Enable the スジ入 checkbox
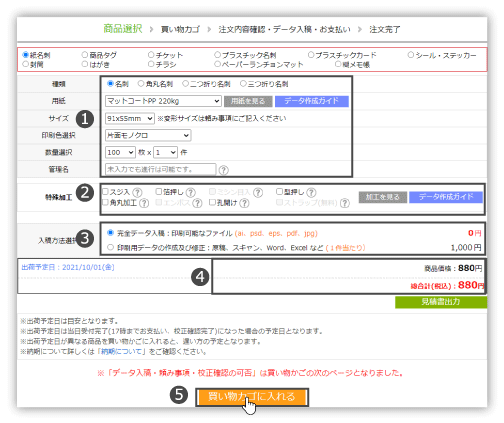The image size is (504, 423). 105,191
